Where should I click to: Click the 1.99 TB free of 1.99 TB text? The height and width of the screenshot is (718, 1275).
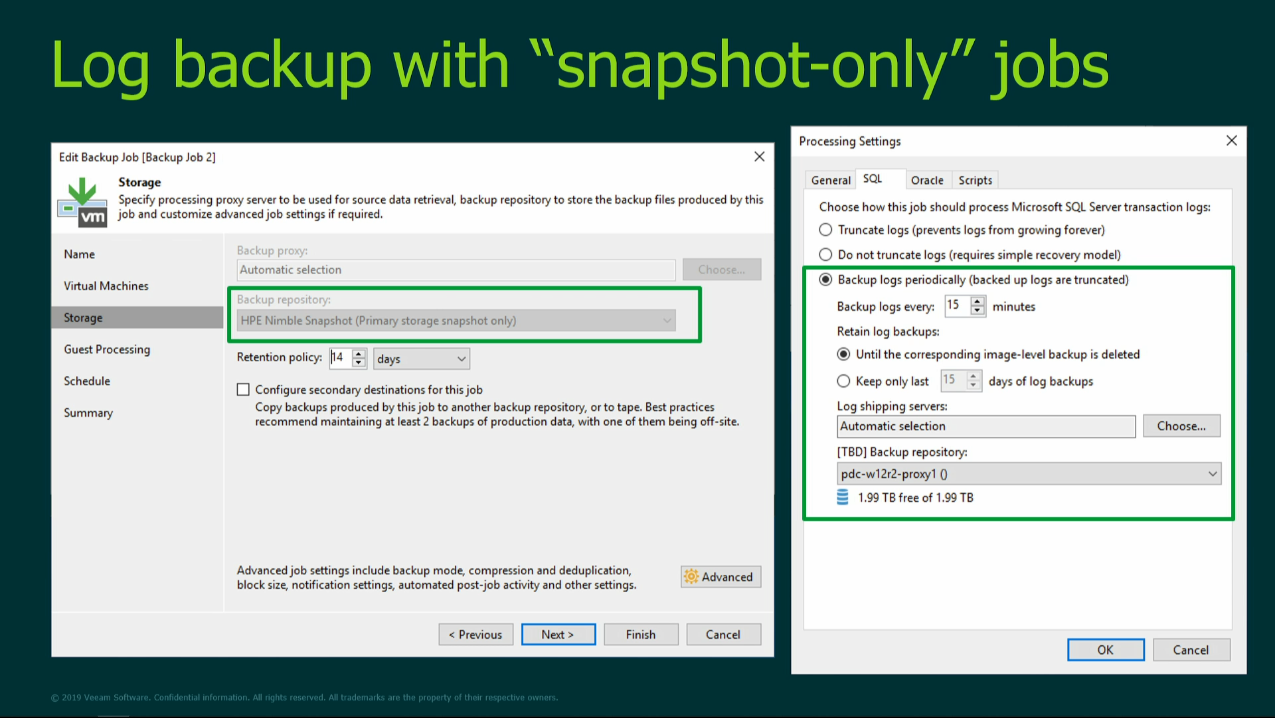click(x=915, y=498)
